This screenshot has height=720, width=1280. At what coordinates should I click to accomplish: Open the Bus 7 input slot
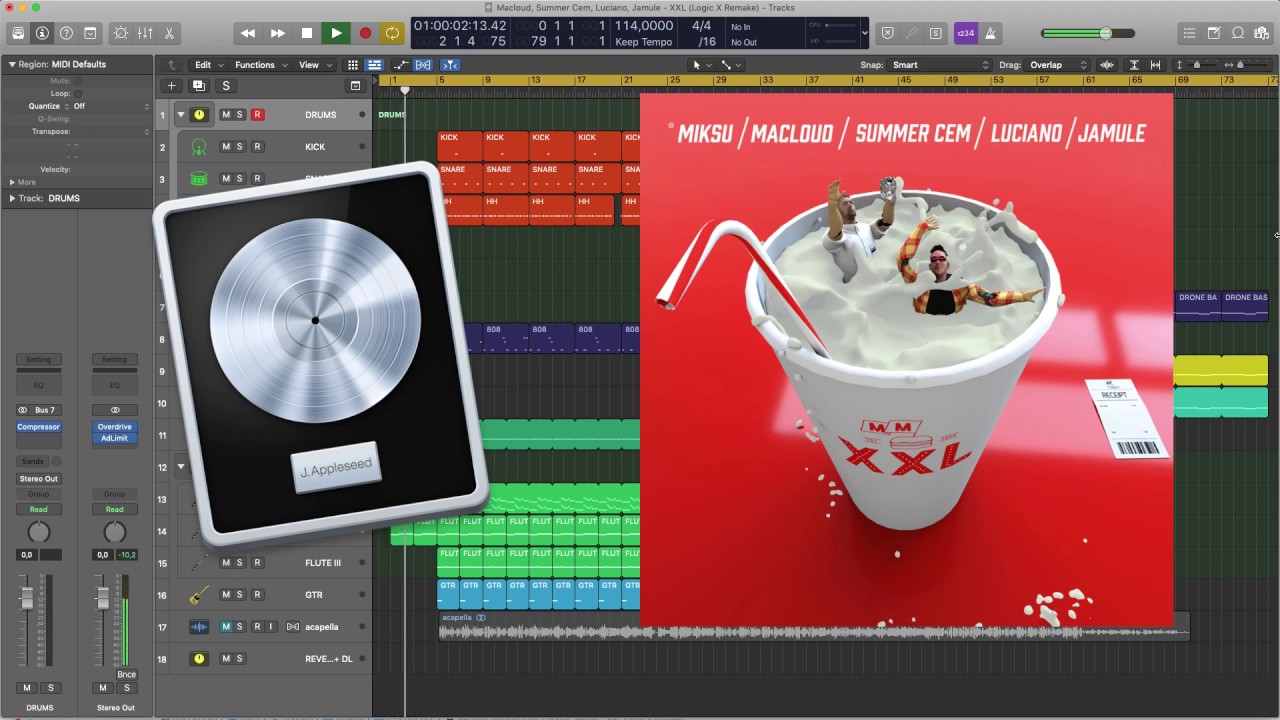(45, 410)
